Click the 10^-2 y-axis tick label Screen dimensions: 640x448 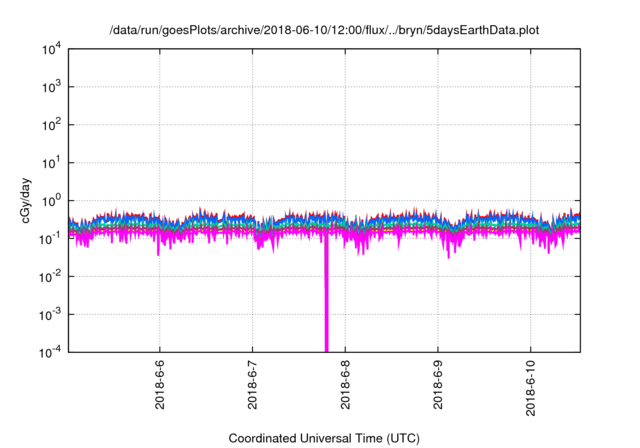50,277
